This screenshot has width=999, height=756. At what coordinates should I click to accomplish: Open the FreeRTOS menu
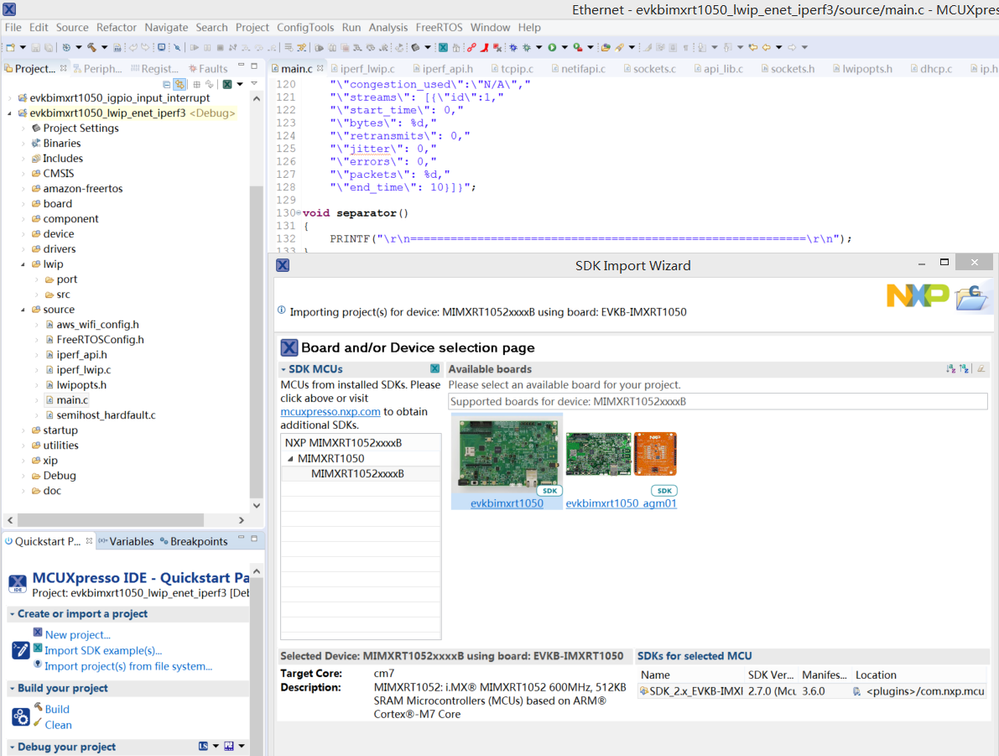tap(439, 27)
